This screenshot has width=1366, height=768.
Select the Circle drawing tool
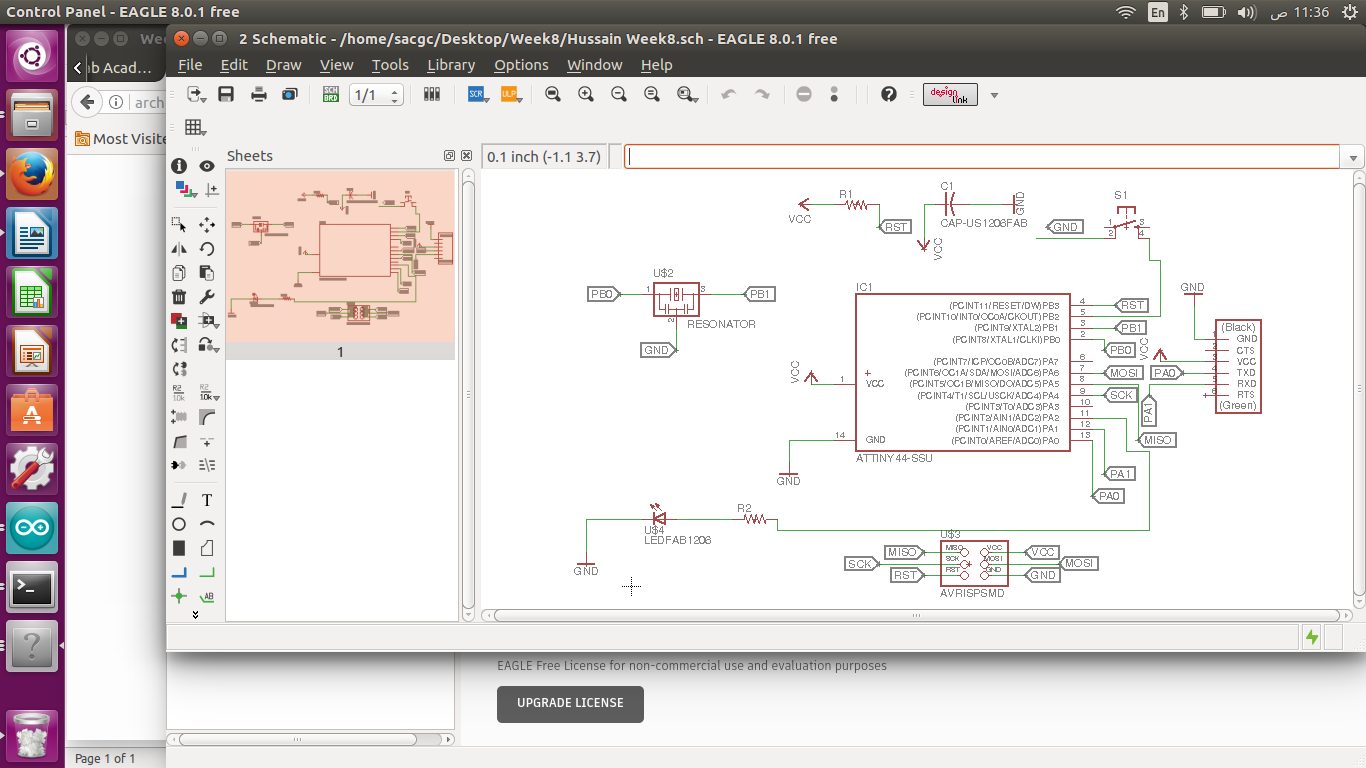click(179, 524)
